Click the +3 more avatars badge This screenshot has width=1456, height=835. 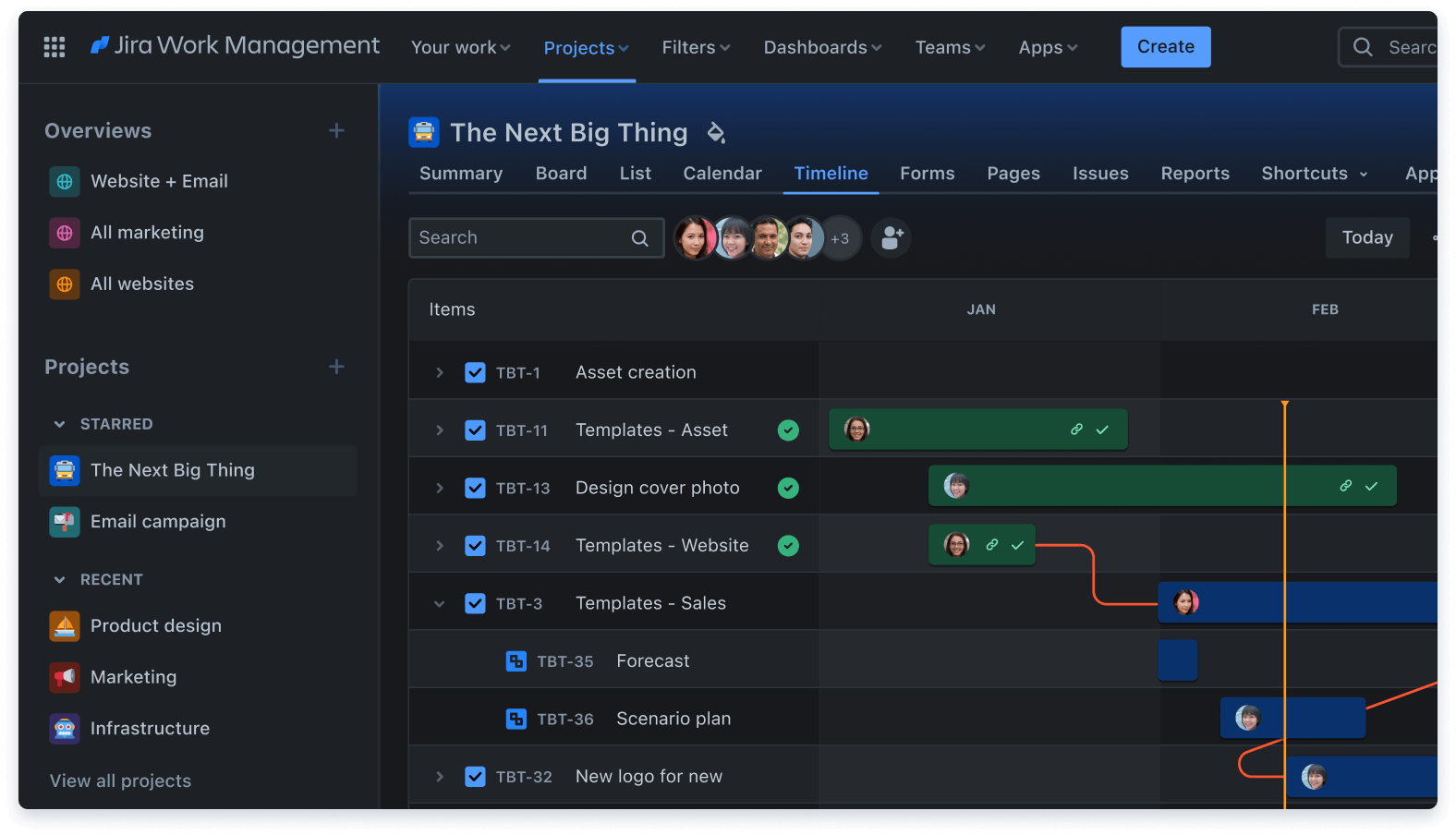pyautogui.click(x=840, y=238)
